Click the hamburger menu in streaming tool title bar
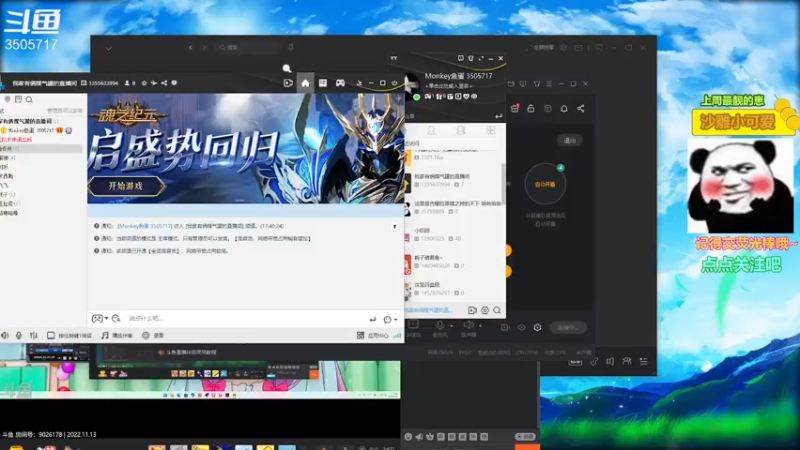 coord(549,84)
